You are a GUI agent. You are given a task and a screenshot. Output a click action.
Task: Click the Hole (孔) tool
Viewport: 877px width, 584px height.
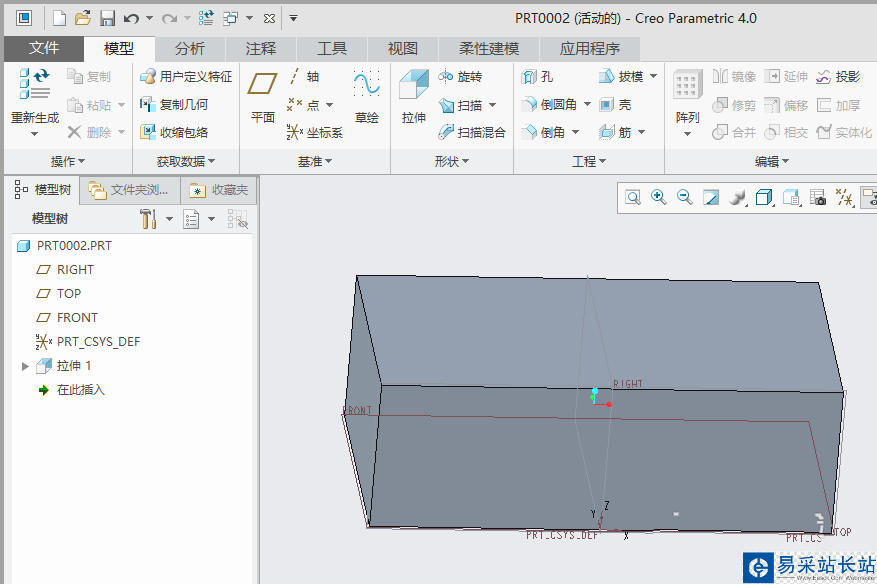tap(537, 77)
